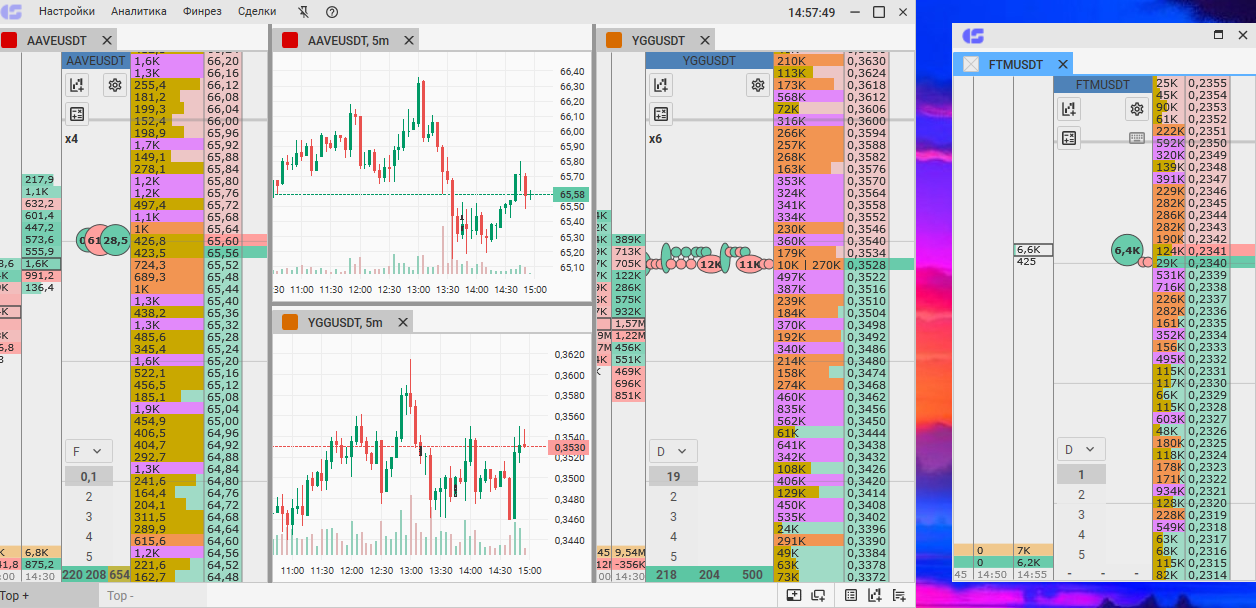
Task: Open the FTMUSDT order book settings gear
Action: pyautogui.click(x=1137, y=109)
